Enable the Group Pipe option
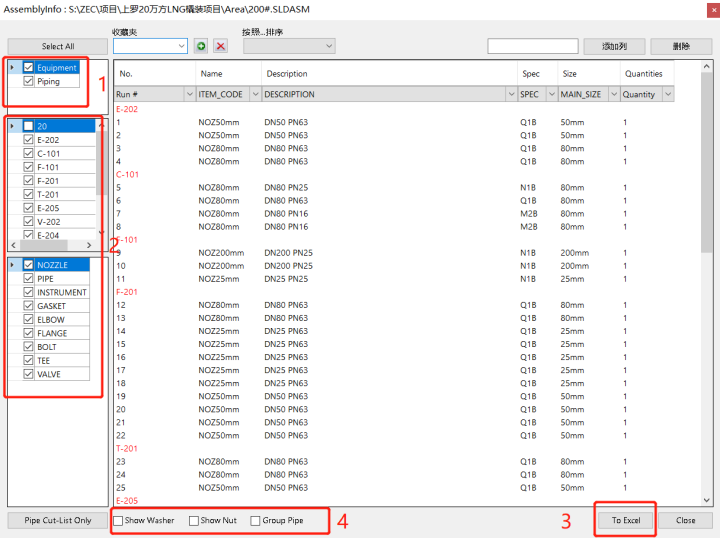The width and height of the screenshot is (720, 538). tap(255, 521)
